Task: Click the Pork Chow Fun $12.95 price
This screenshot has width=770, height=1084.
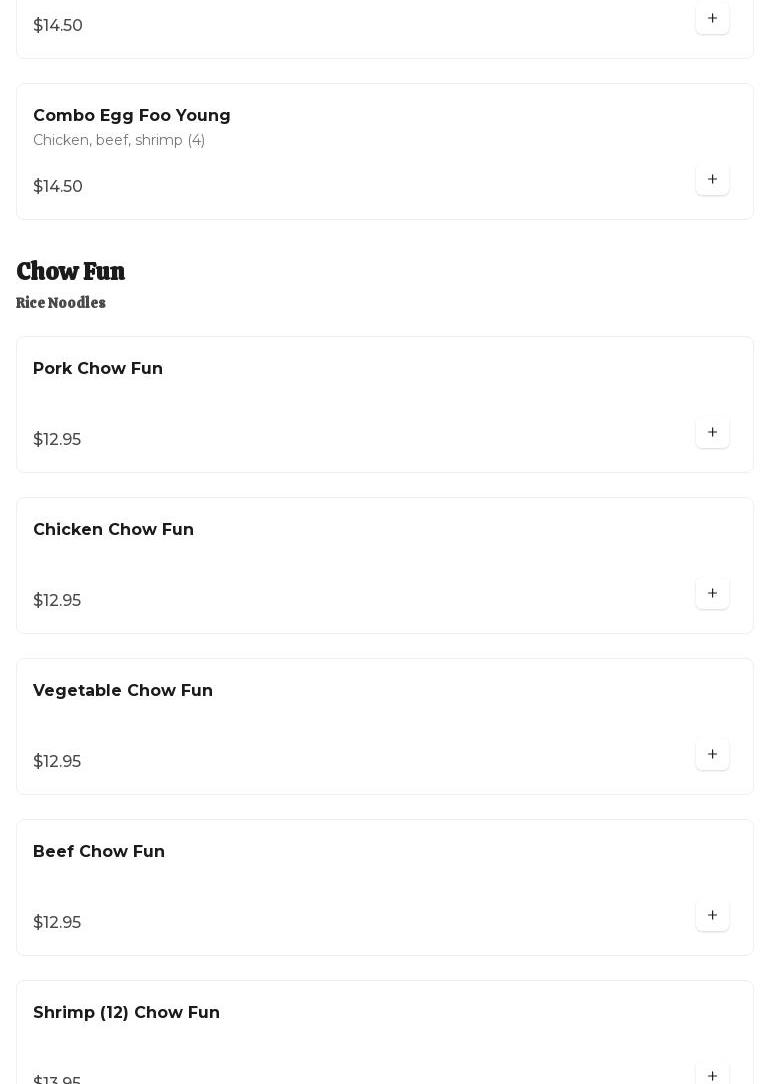Action: [57, 440]
